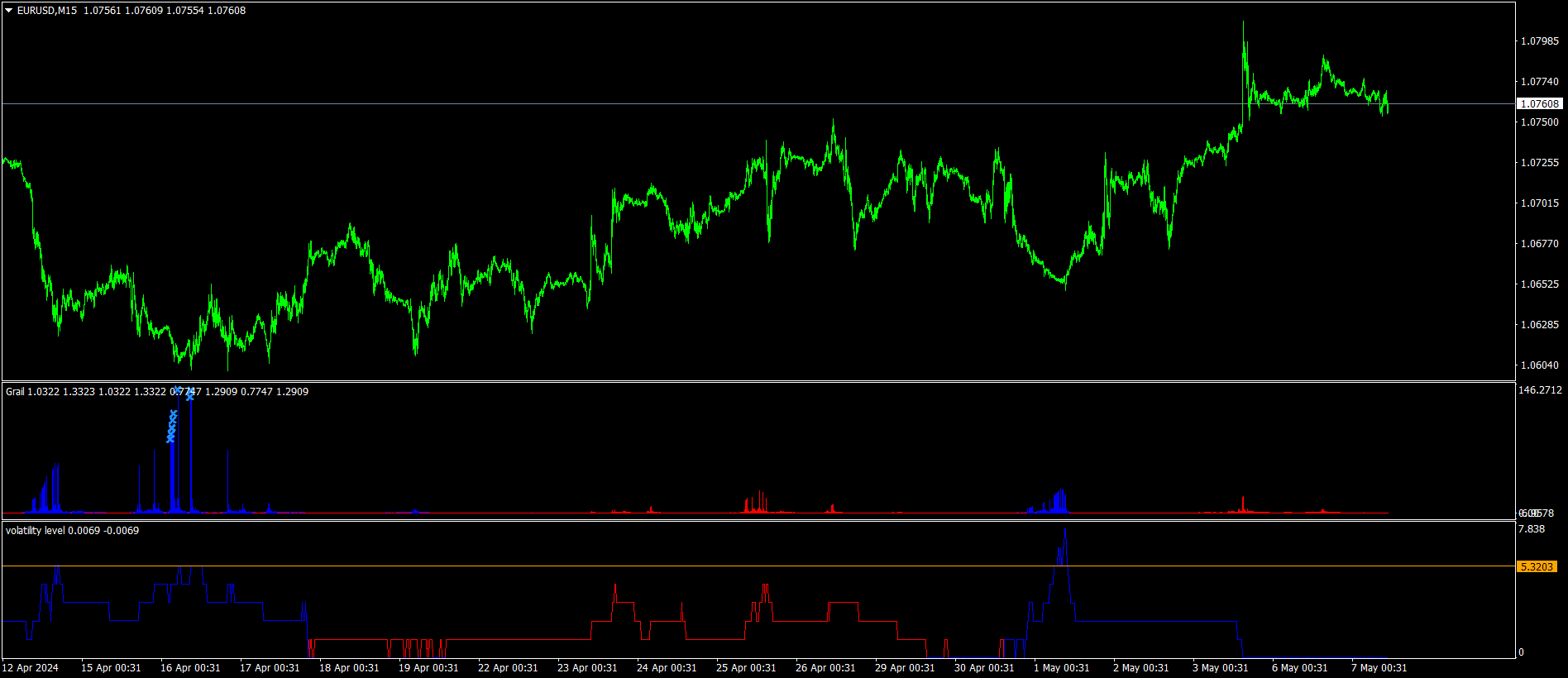Click the 1.07255 price axis label

pos(1540,163)
